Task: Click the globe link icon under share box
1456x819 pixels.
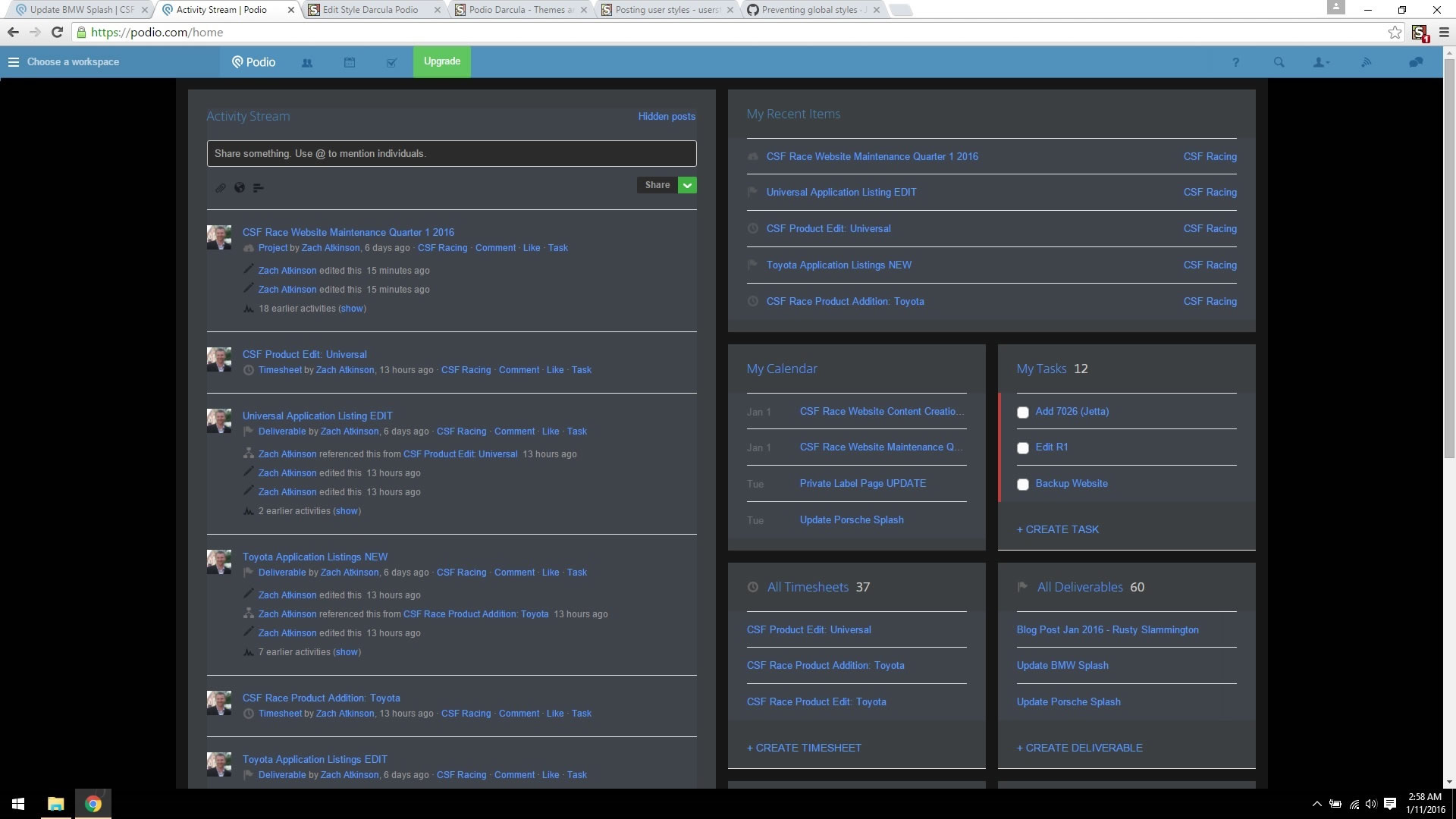Action: (240, 188)
